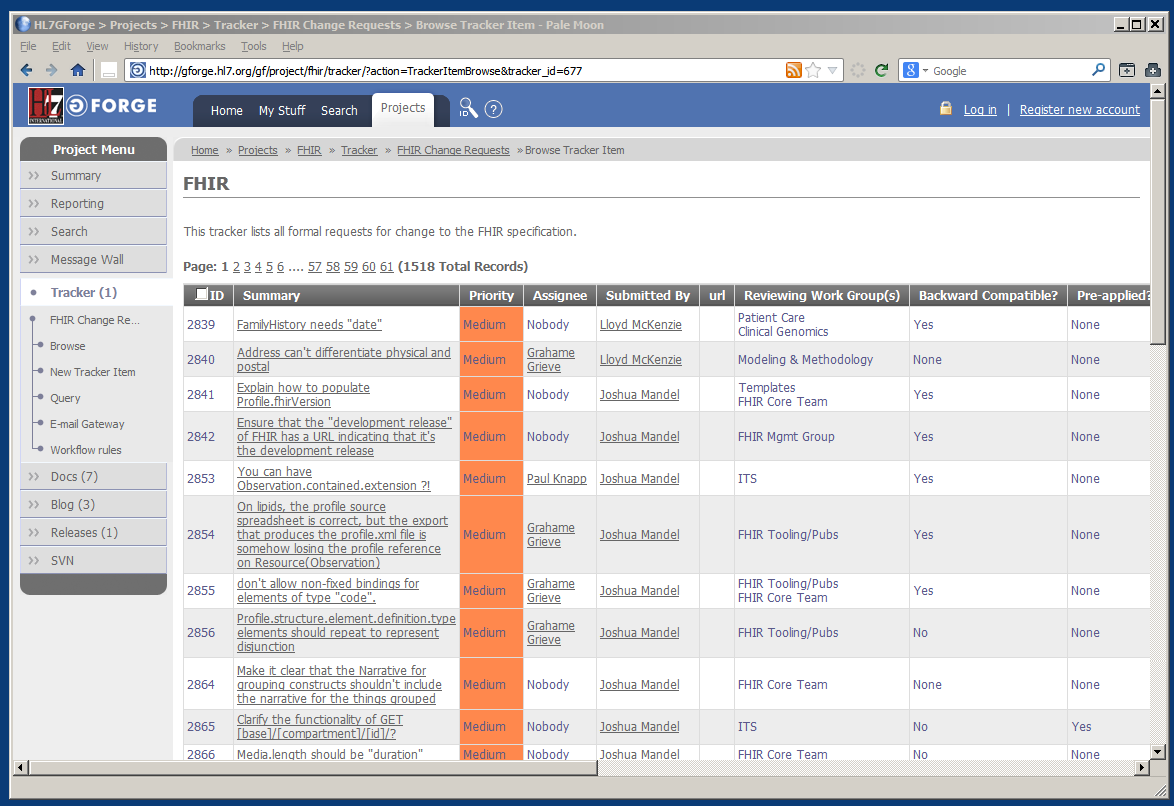The height and width of the screenshot is (806, 1174).
Task: Open the browser Help menu
Action: [x=293, y=46]
